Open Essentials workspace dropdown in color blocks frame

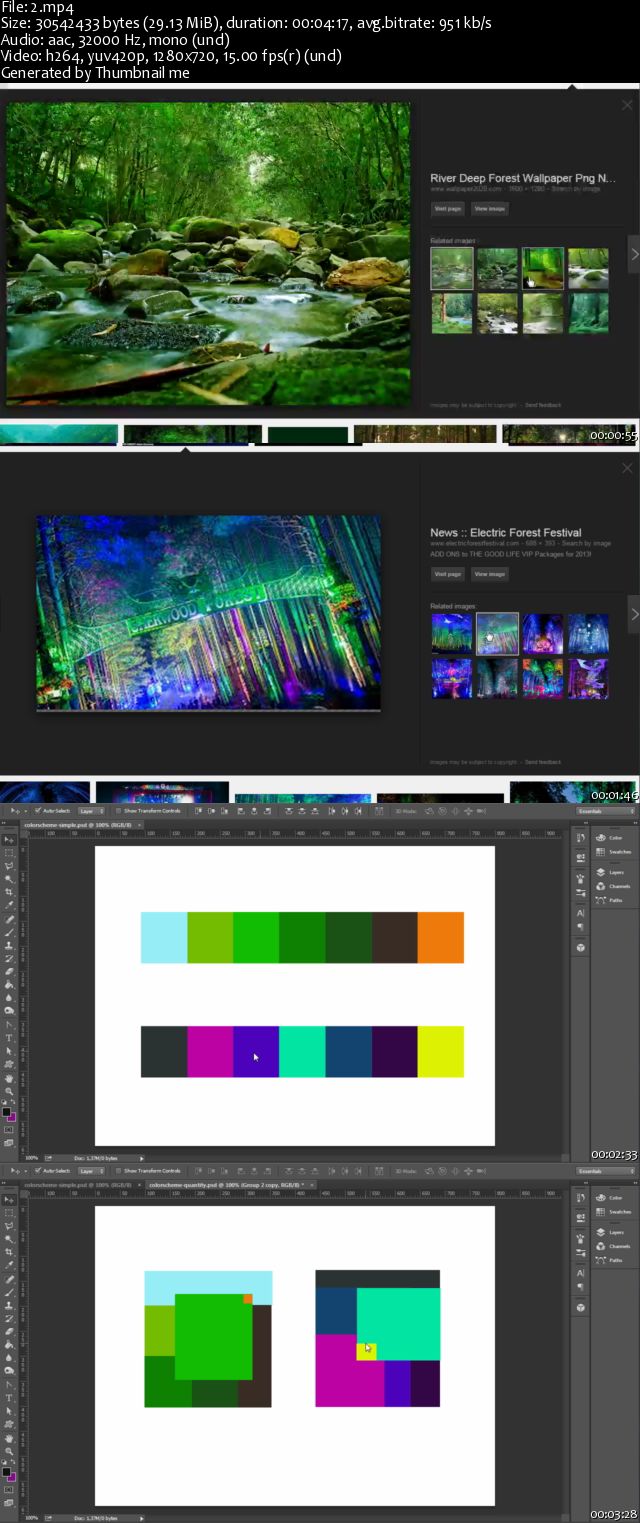click(605, 1171)
